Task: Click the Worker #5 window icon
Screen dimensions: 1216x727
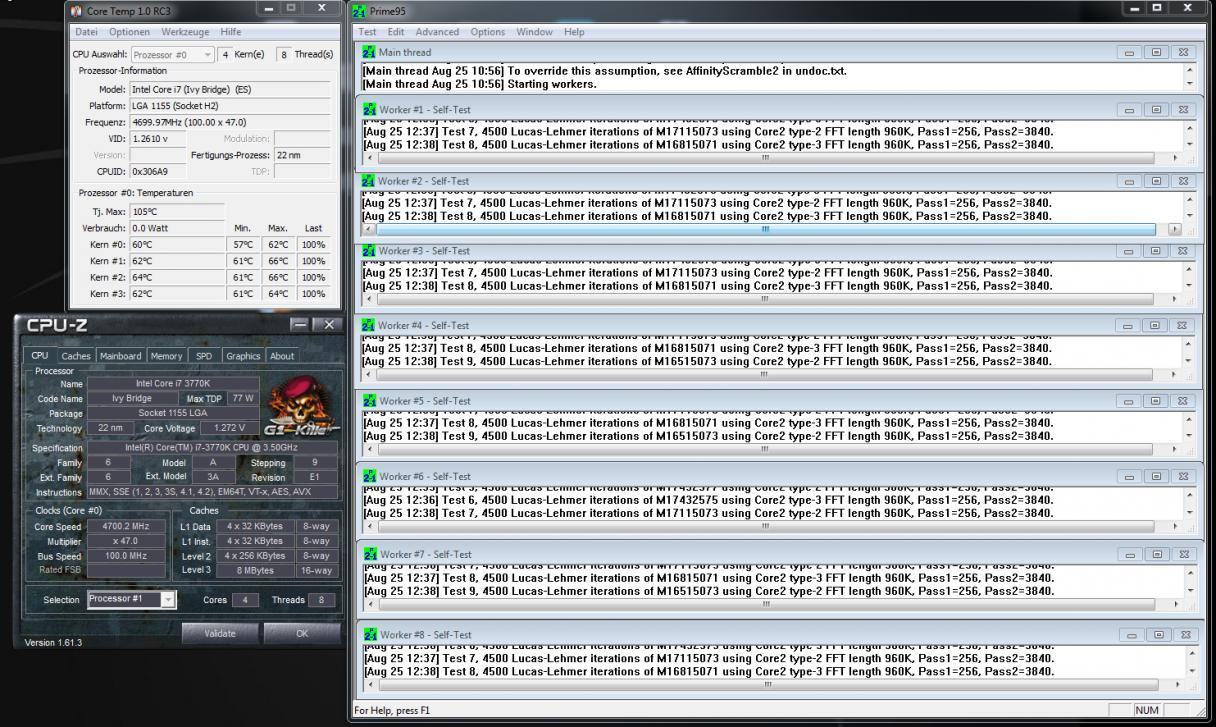Action: [369, 401]
